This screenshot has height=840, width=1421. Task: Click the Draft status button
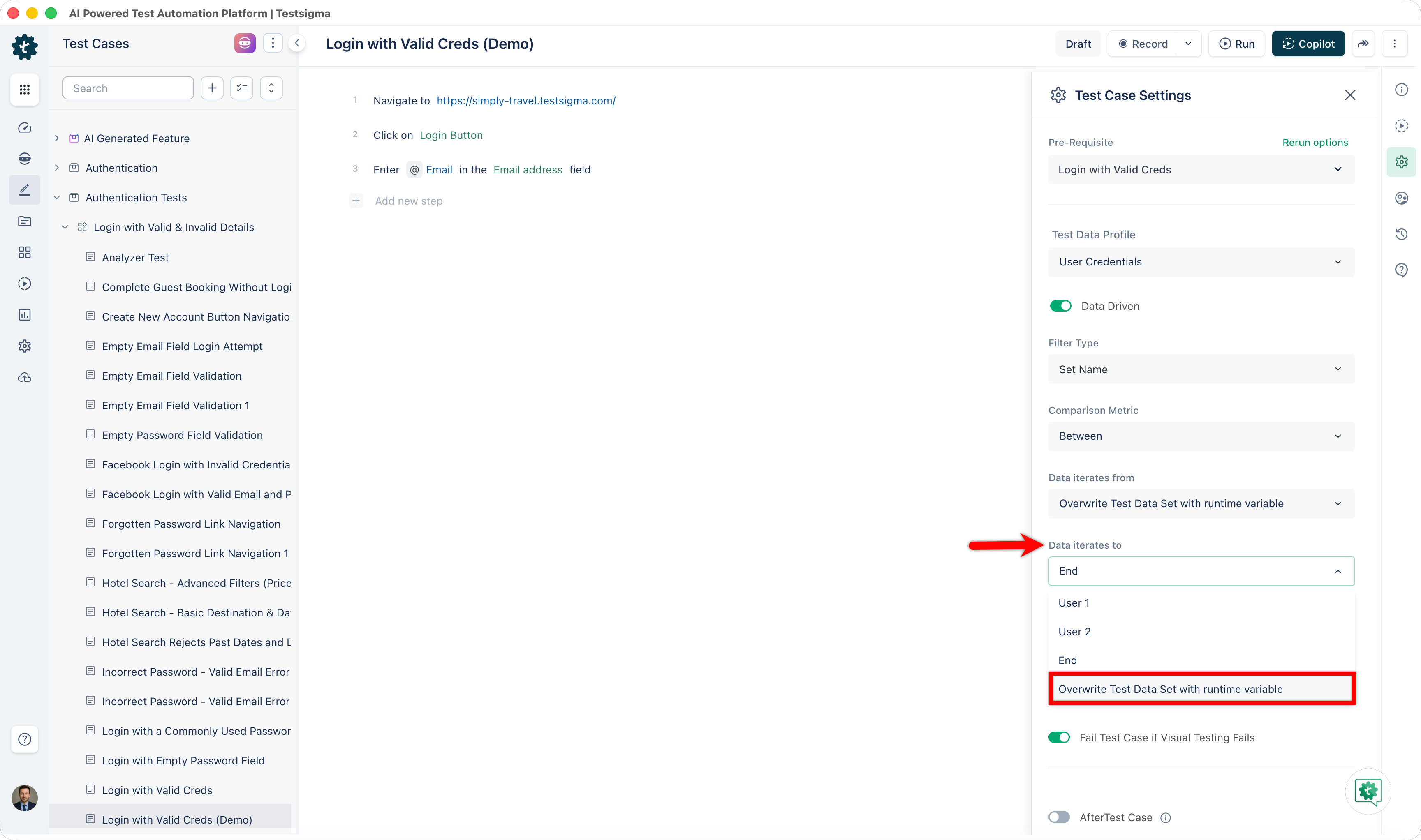1078,44
